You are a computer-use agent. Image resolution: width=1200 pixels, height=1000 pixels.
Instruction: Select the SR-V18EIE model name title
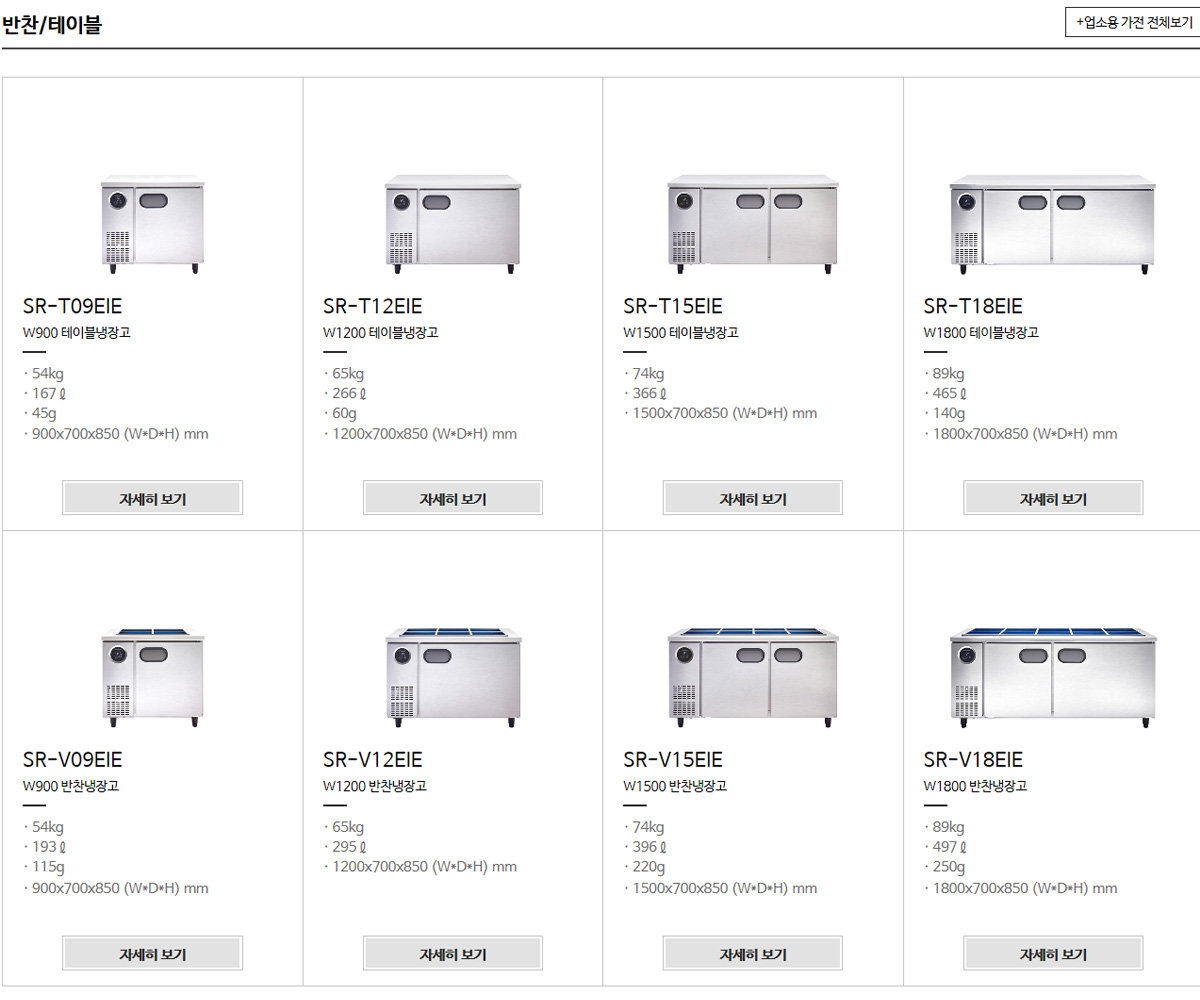[973, 760]
